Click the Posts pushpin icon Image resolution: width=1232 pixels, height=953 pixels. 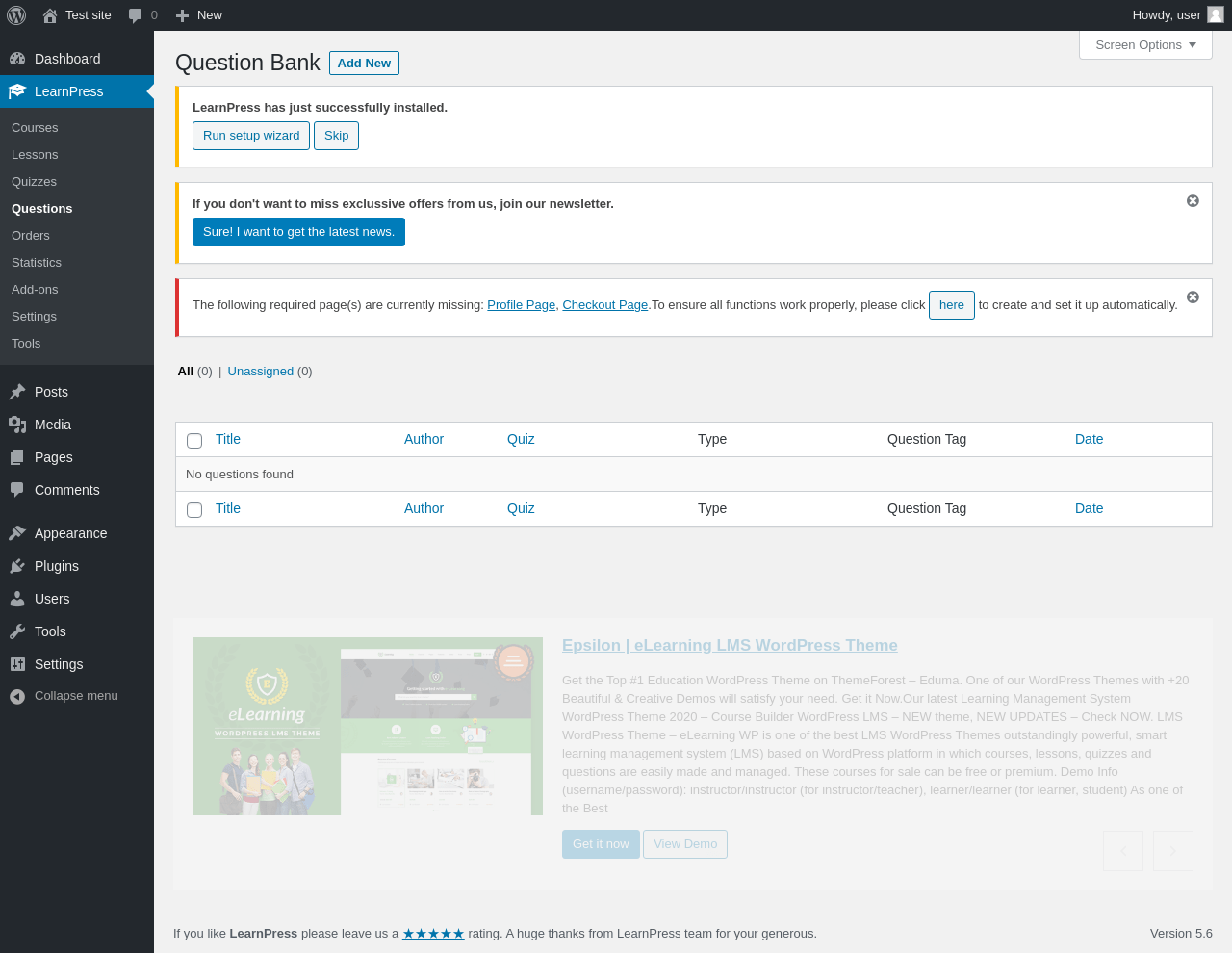point(17,392)
